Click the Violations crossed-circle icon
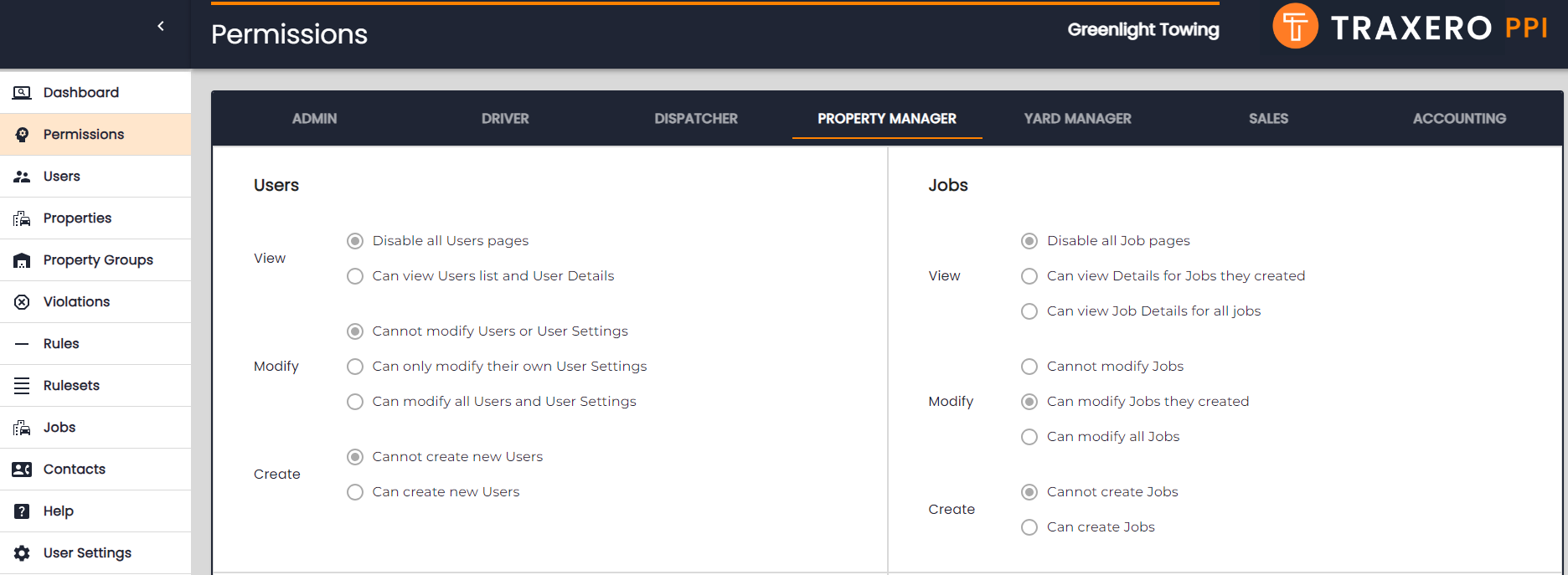1568x575 pixels. point(21,301)
